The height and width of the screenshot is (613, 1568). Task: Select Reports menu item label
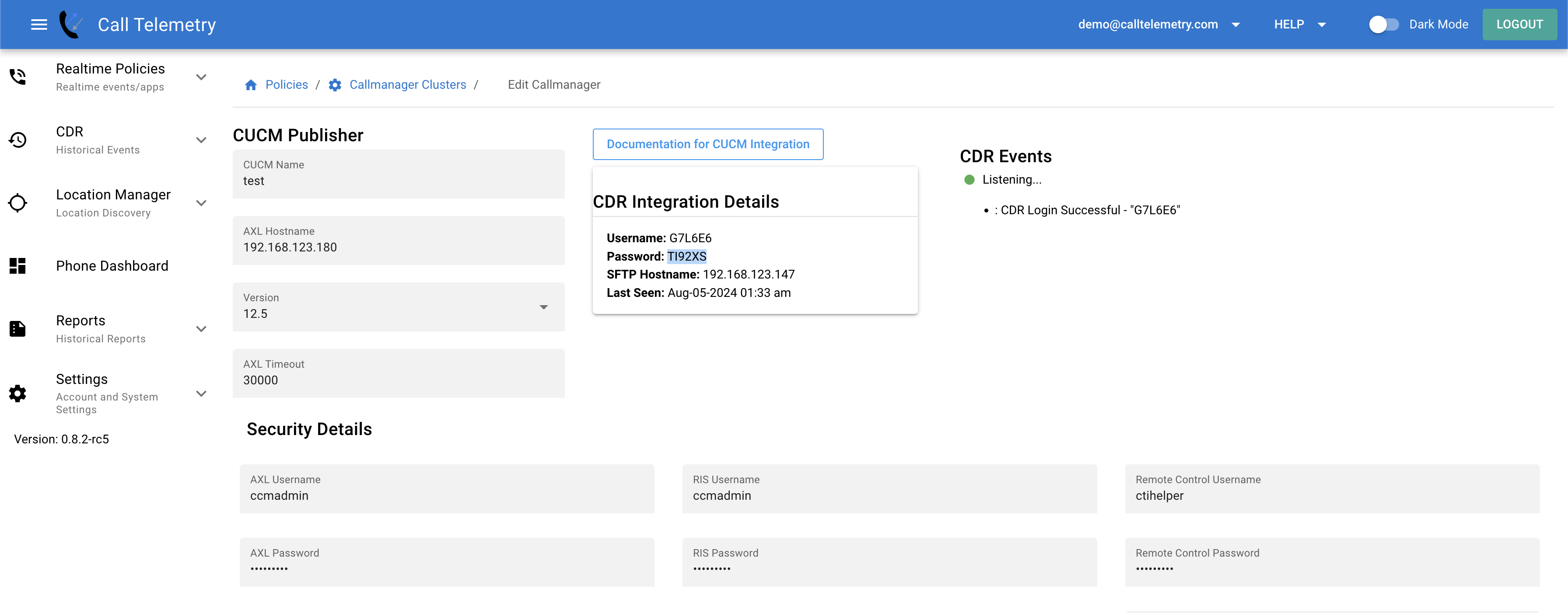coord(80,320)
